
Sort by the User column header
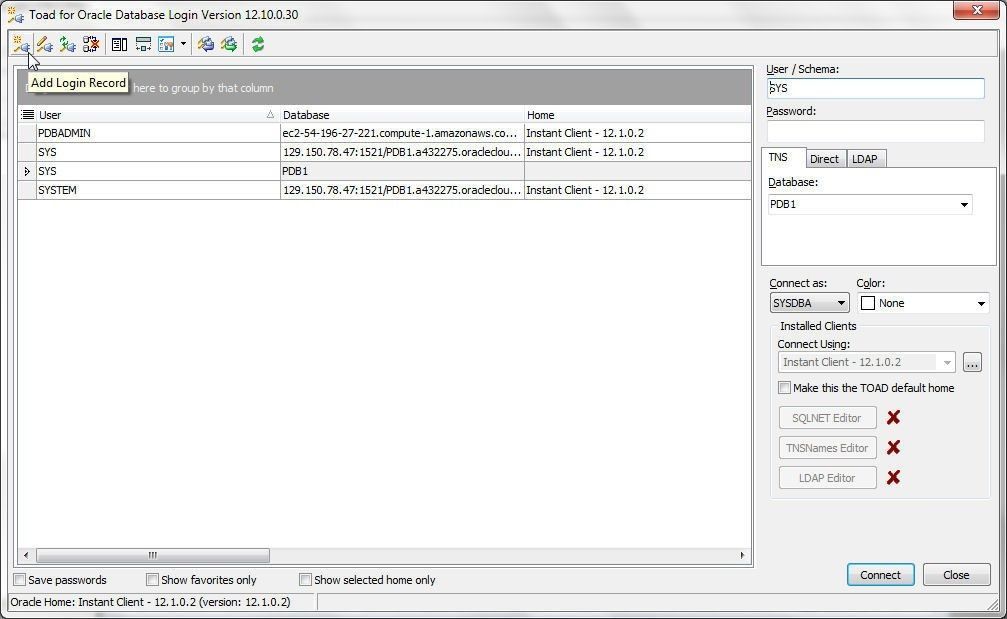[x=157, y=115]
